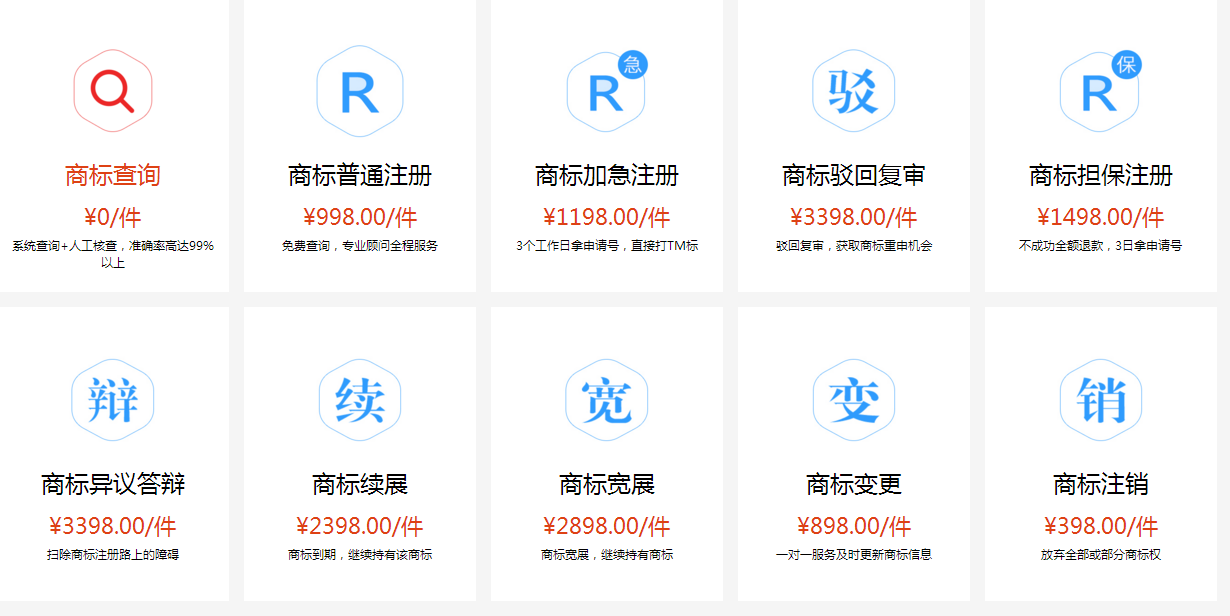This screenshot has width=1230, height=616.
Task: Select the R icon with 保 badge
Action: click(x=1098, y=90)
